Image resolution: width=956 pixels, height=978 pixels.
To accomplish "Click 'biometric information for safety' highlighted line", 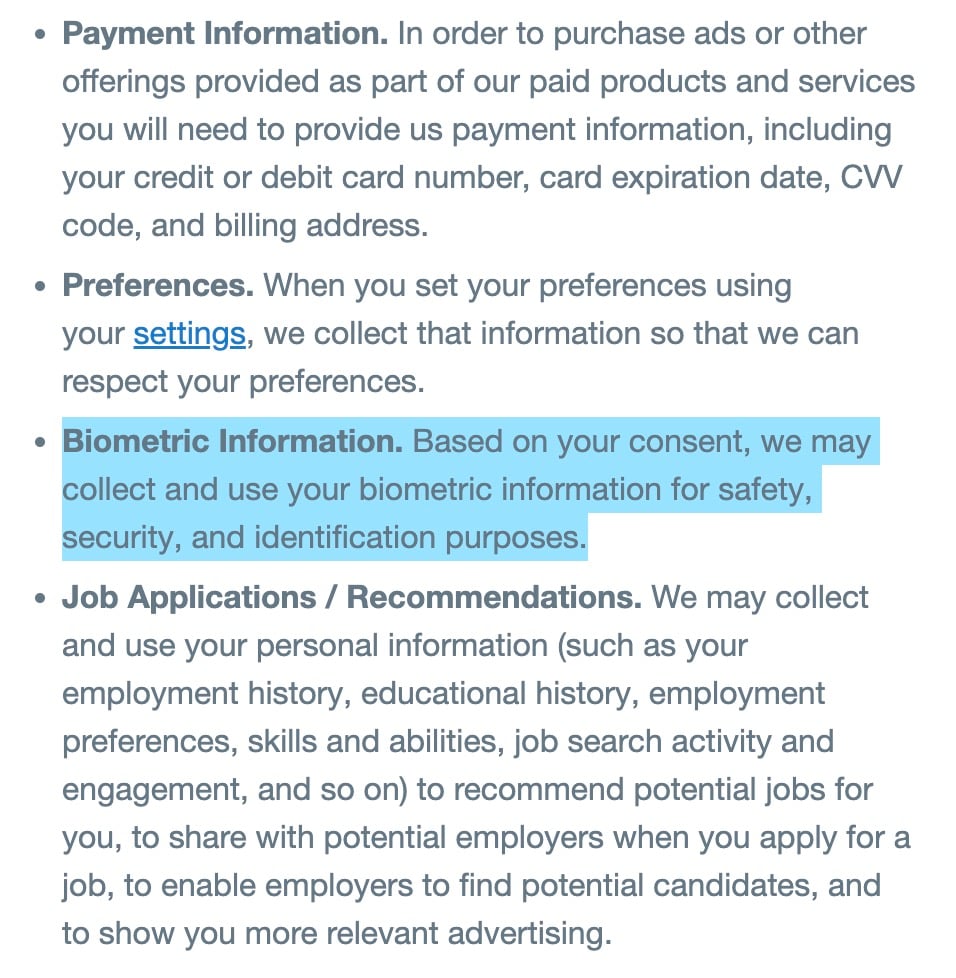I will tap(586, 490).
